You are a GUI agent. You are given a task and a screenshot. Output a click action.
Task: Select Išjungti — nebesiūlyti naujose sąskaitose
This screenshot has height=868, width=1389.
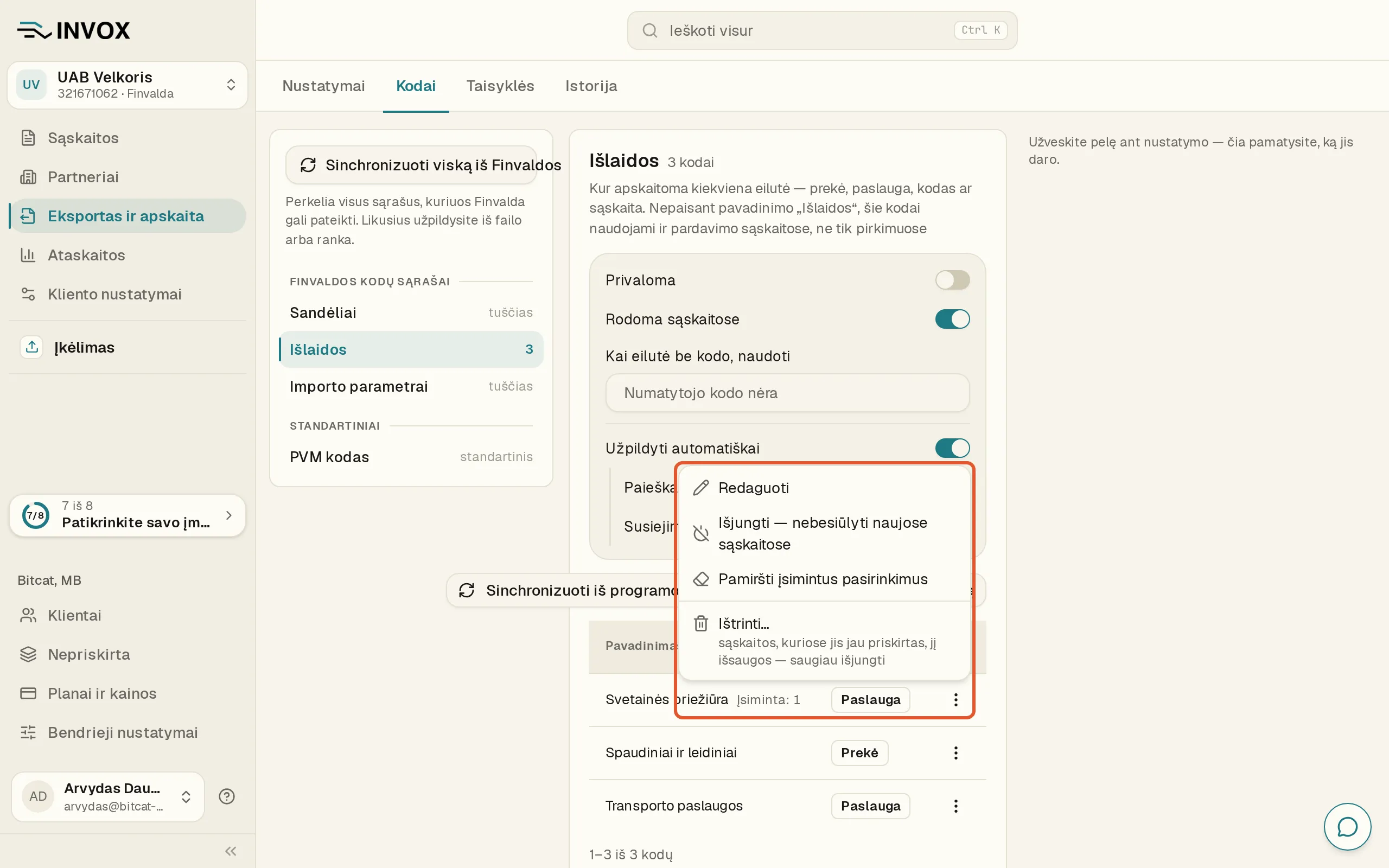click(x=824, y=533)
